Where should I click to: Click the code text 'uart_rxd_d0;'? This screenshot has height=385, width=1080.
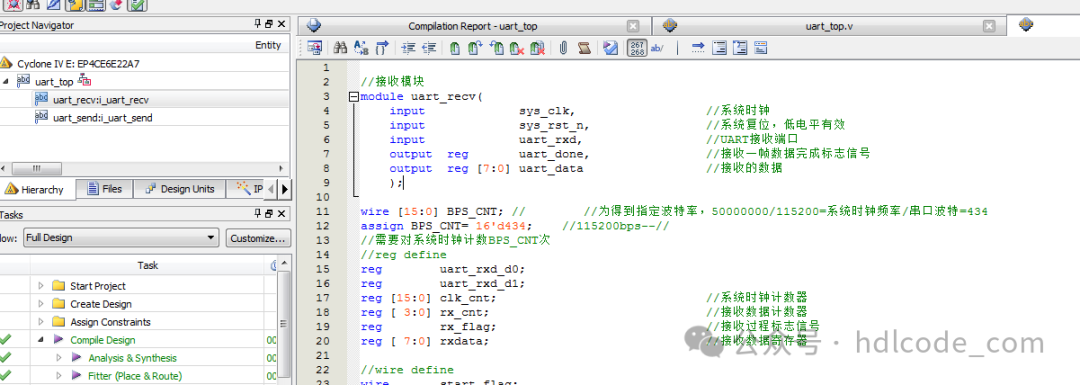point(482,269)
